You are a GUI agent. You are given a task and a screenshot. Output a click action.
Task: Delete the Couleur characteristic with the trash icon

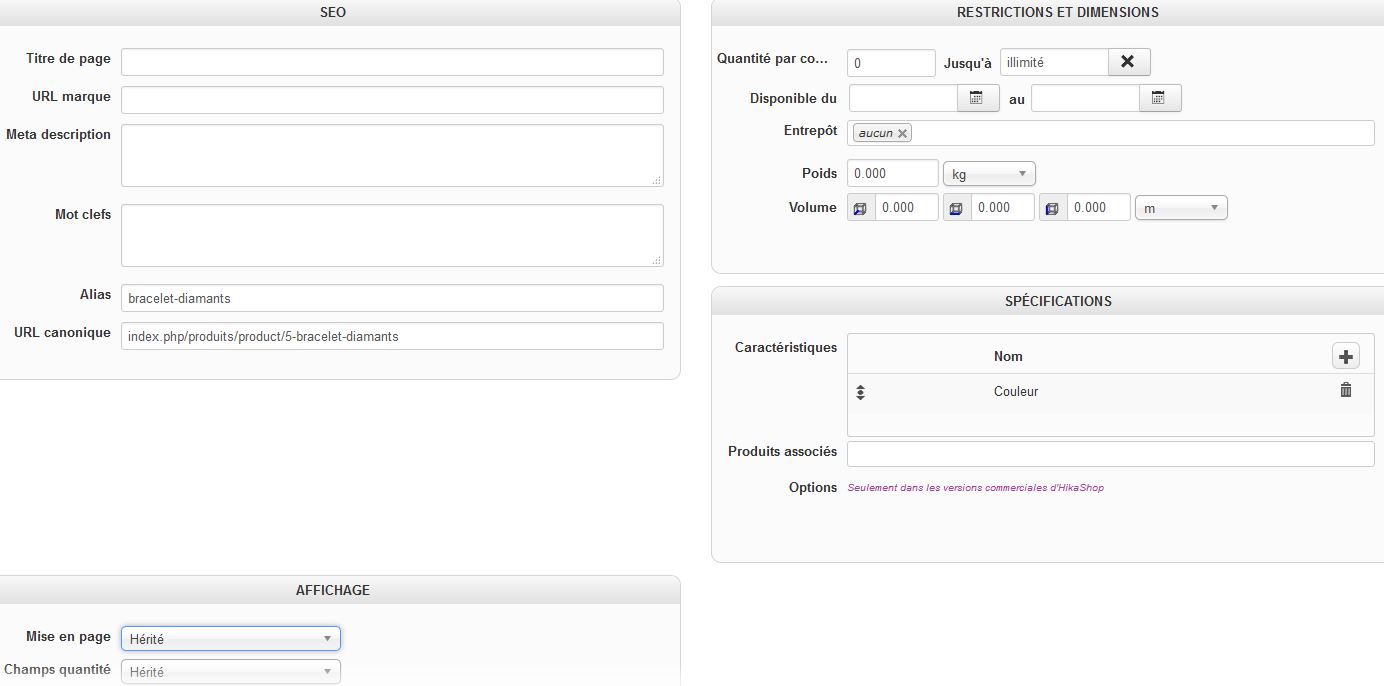(x=1345, y=390)
